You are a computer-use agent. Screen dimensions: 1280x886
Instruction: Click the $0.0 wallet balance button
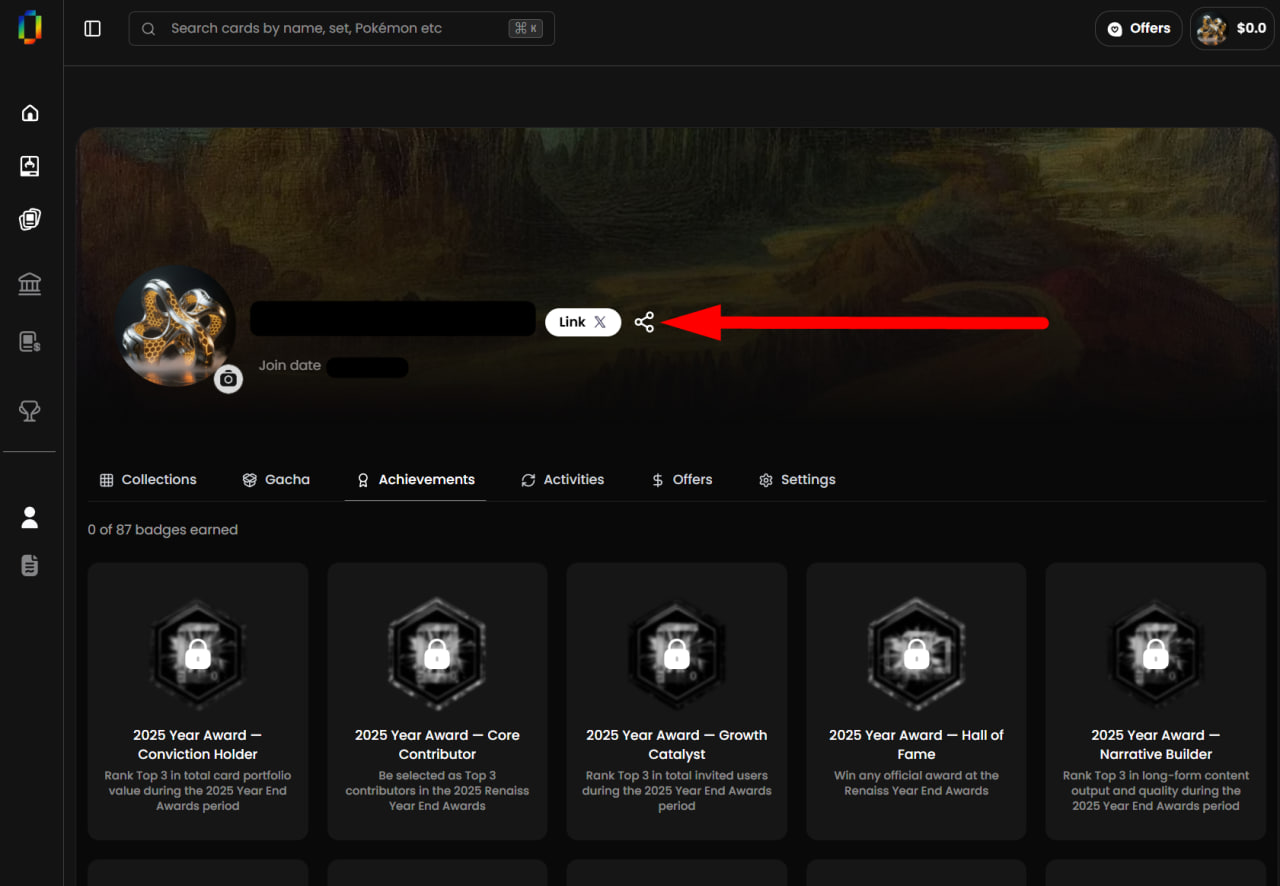(x=1233, y=29)
